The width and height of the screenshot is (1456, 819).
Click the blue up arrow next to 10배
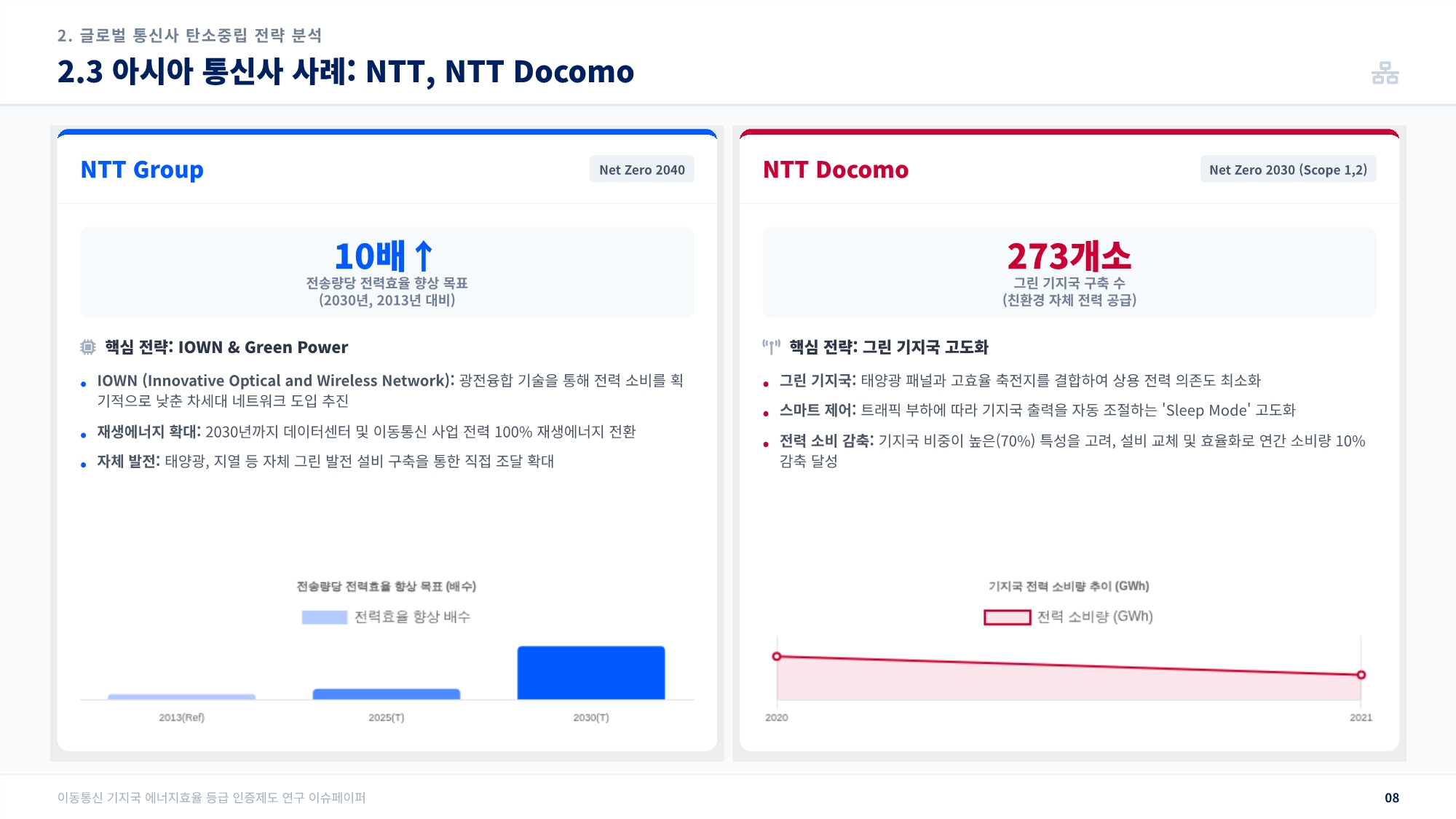[424, 256]
